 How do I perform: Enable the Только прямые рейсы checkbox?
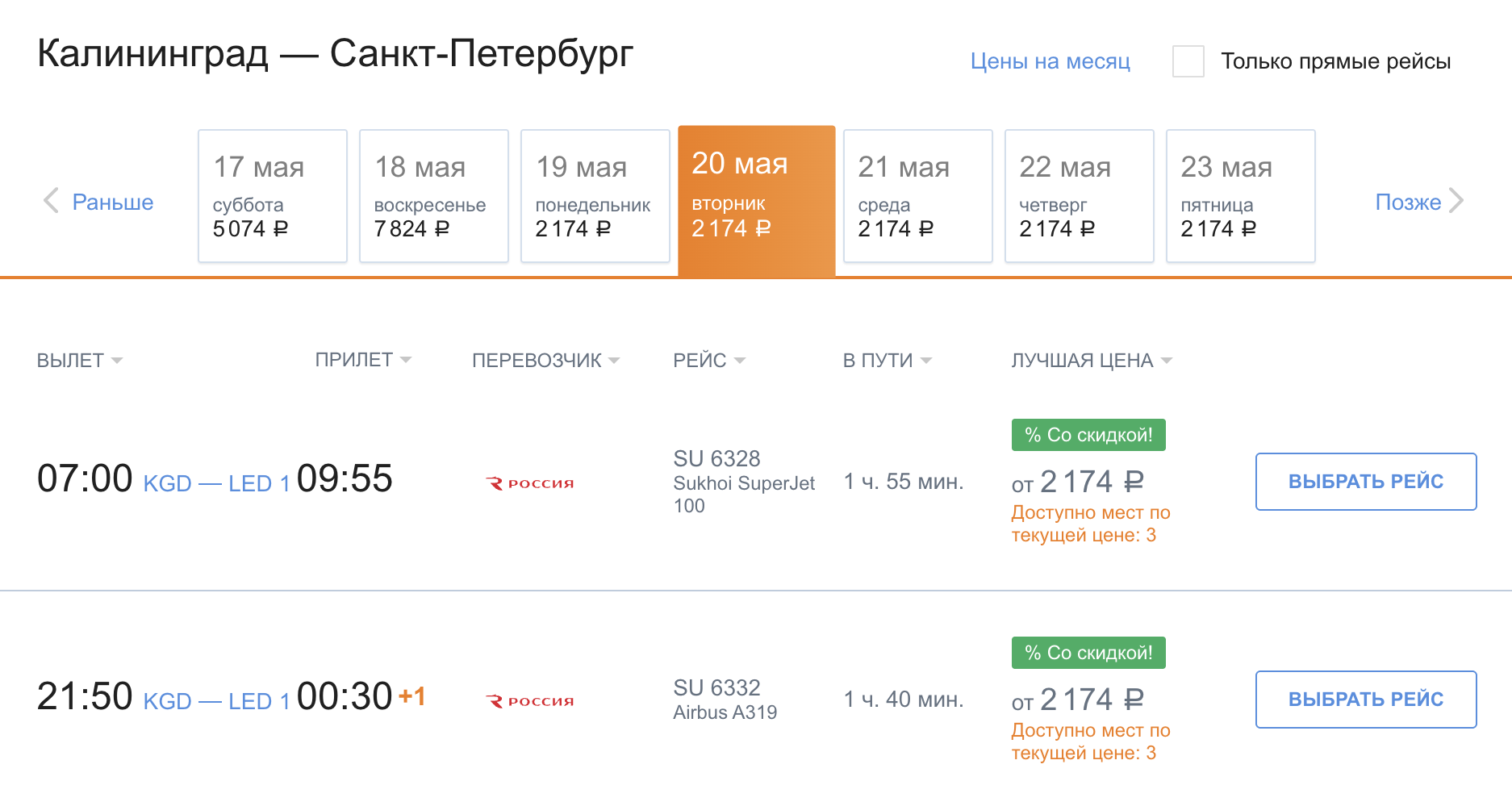click(1188, 61)
